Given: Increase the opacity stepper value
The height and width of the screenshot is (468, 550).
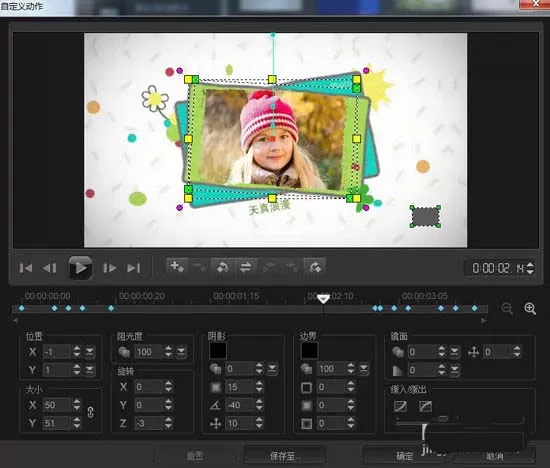Looking at the screenshot, I should tap(169, 349).
